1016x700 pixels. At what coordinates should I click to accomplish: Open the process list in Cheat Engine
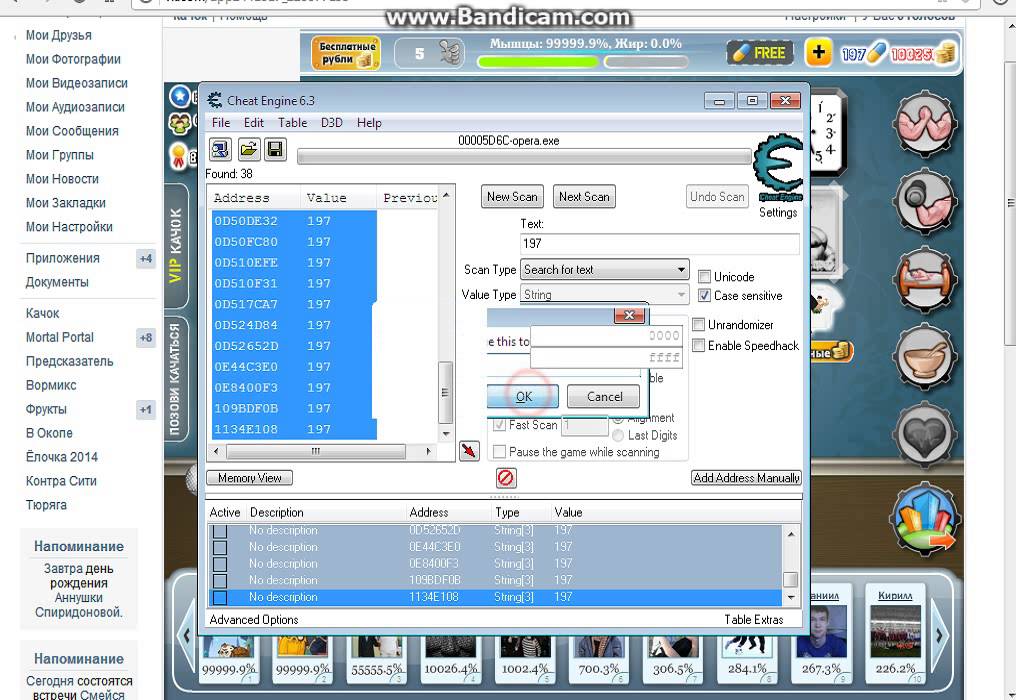[x=220, y=150]
